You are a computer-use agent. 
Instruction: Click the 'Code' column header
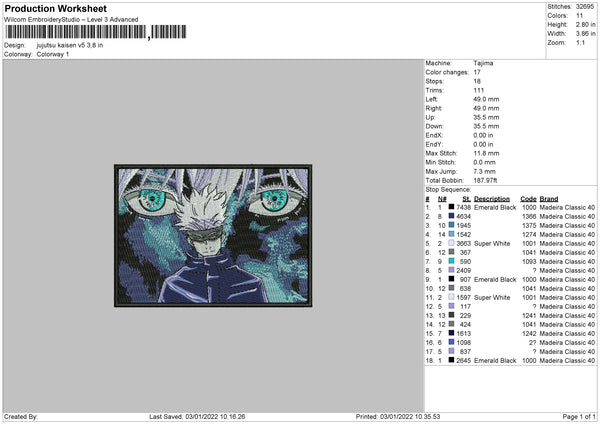[528, 199]
